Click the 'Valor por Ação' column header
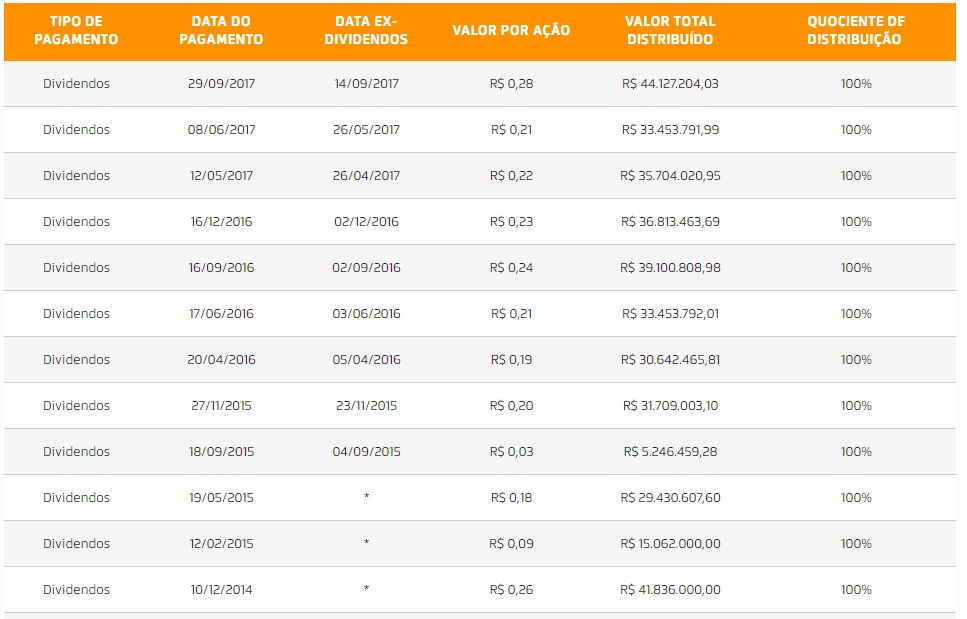 (x=511, y=30)
